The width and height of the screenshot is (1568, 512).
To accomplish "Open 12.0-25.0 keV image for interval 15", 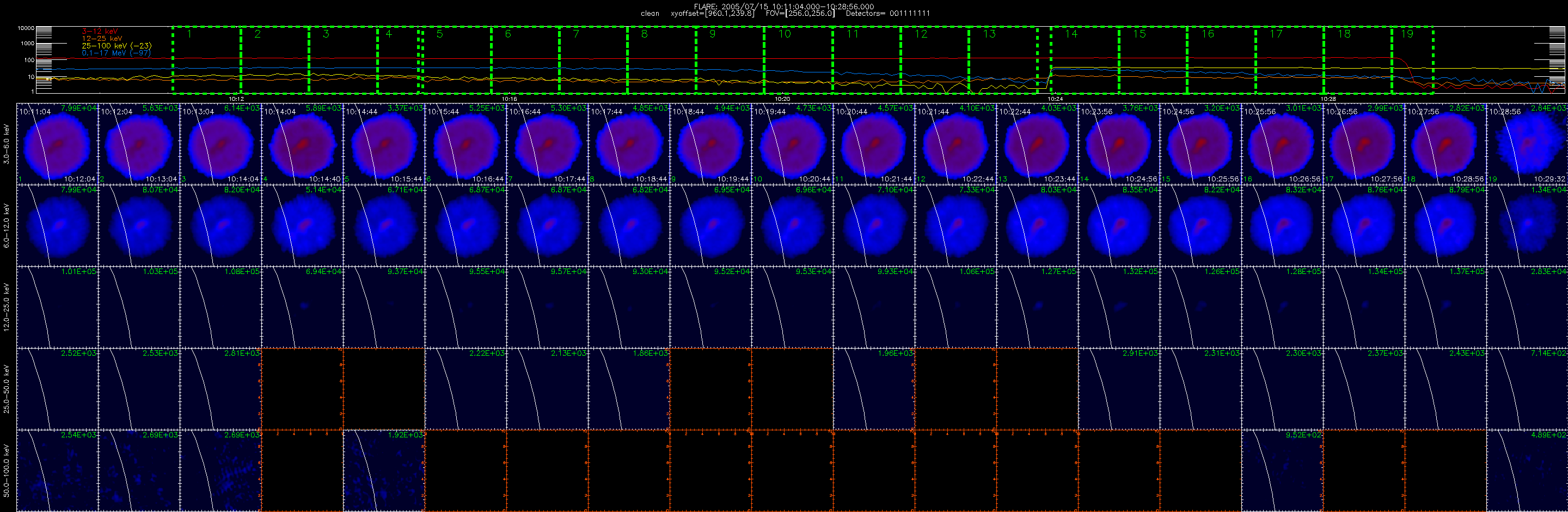I will point(1200,307).
